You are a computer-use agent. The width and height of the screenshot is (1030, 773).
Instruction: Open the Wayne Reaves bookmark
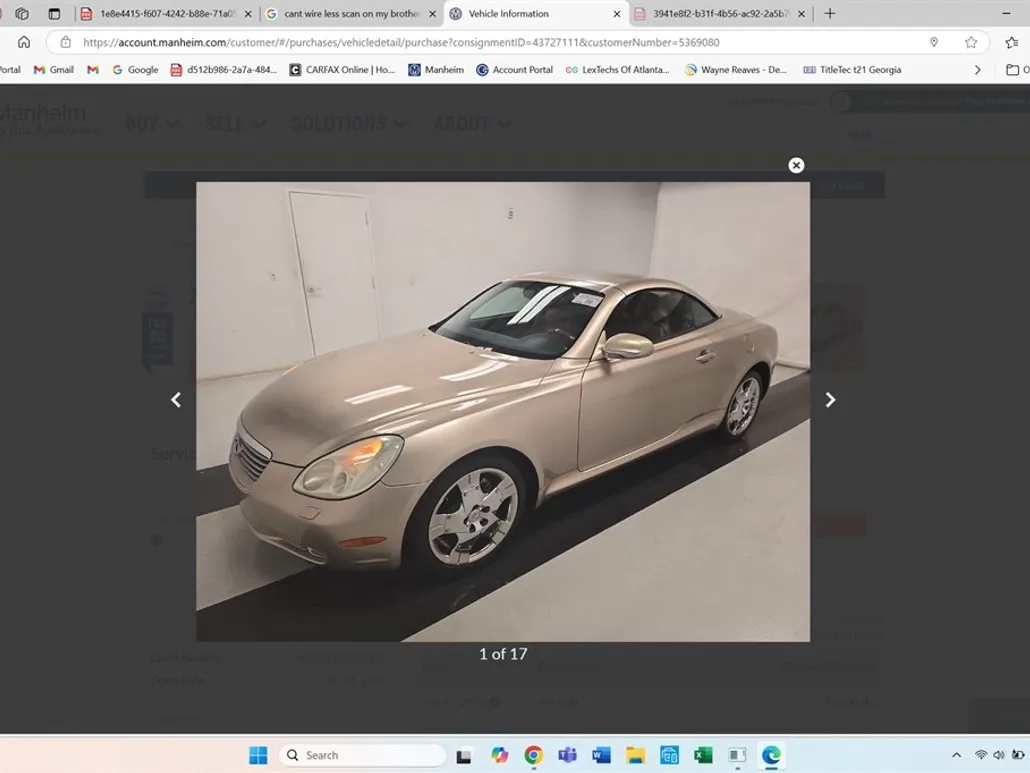pyautogui.click(x=736, y=70)
